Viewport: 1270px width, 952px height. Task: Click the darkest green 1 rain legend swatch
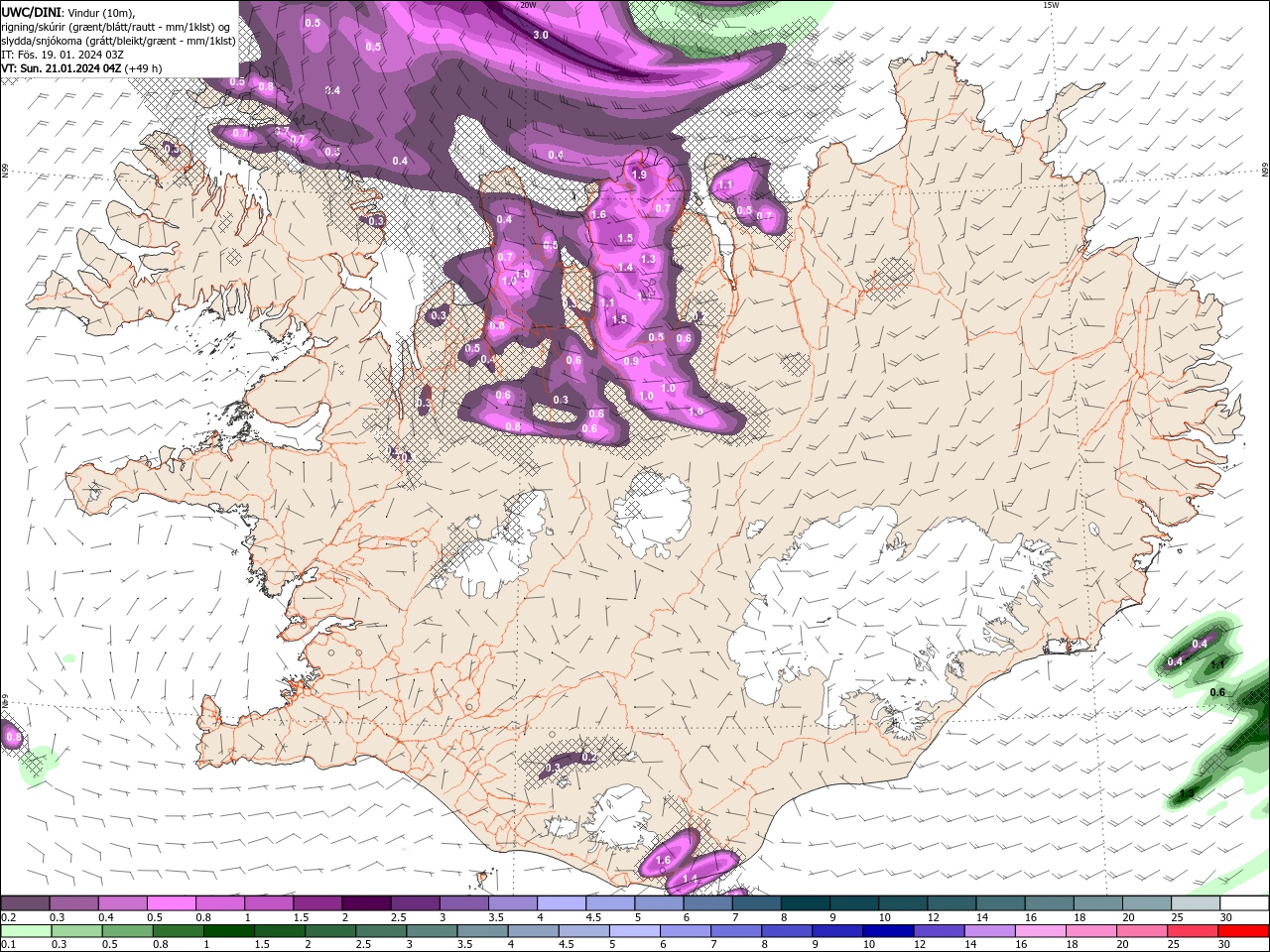click(228, 931)
